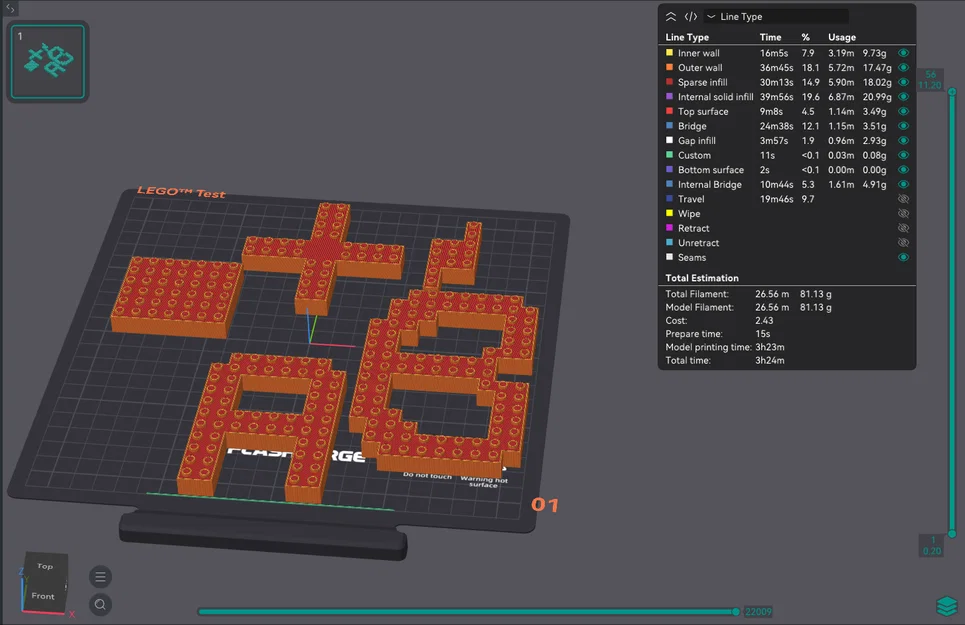Click the horizontal move slider handle
965x625 pixels.
pyautogui.click(x=736, y=611)
